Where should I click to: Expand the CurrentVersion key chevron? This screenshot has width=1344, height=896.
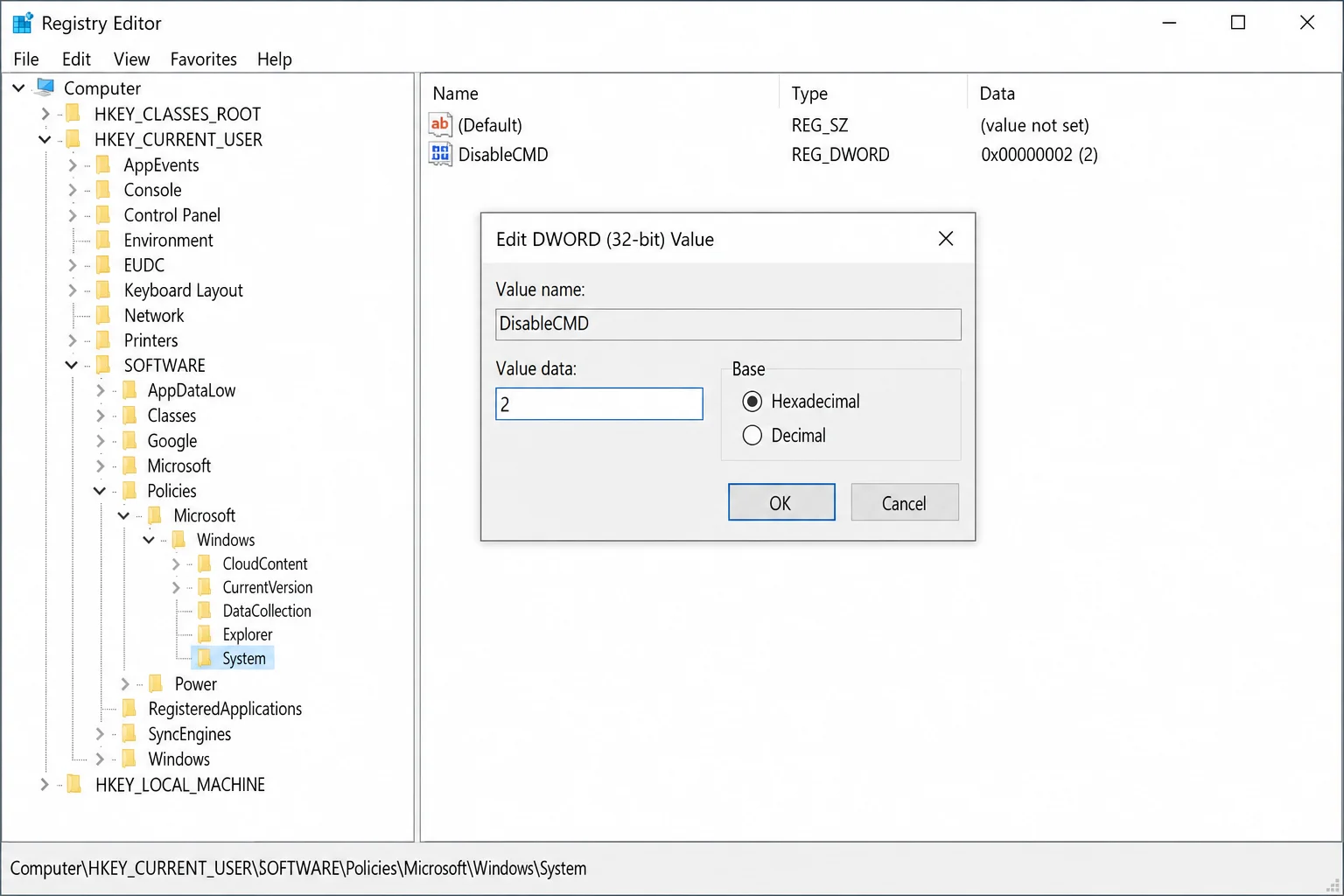point(176,587)
